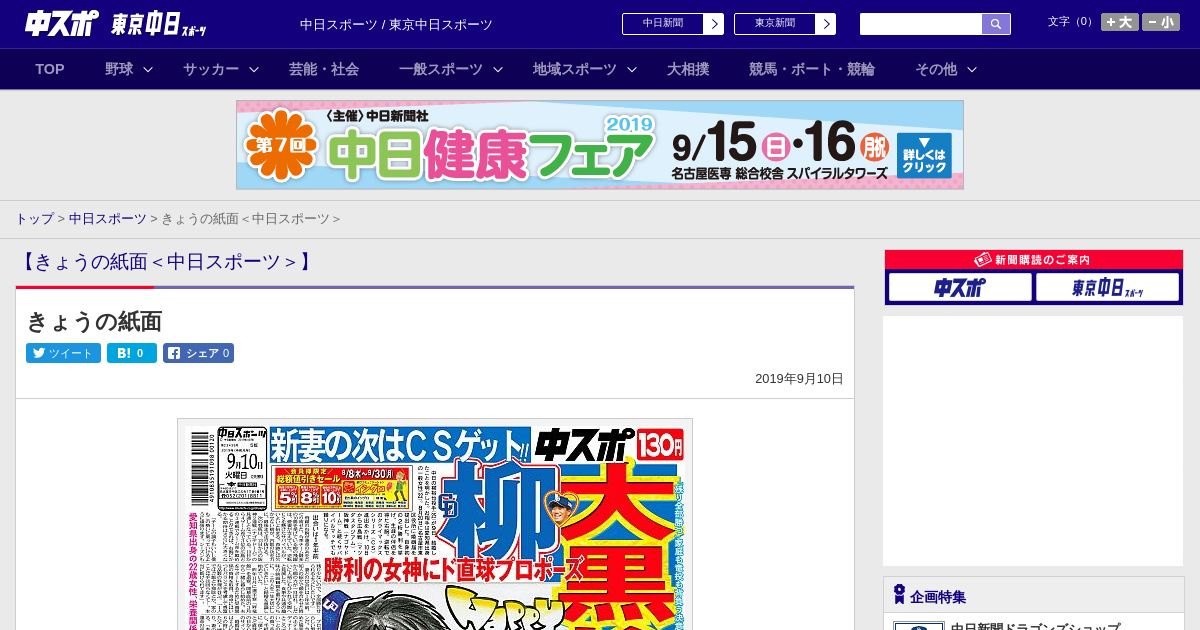Open the 芸能・社会 menu item
1200x630 pixels.
324,69
